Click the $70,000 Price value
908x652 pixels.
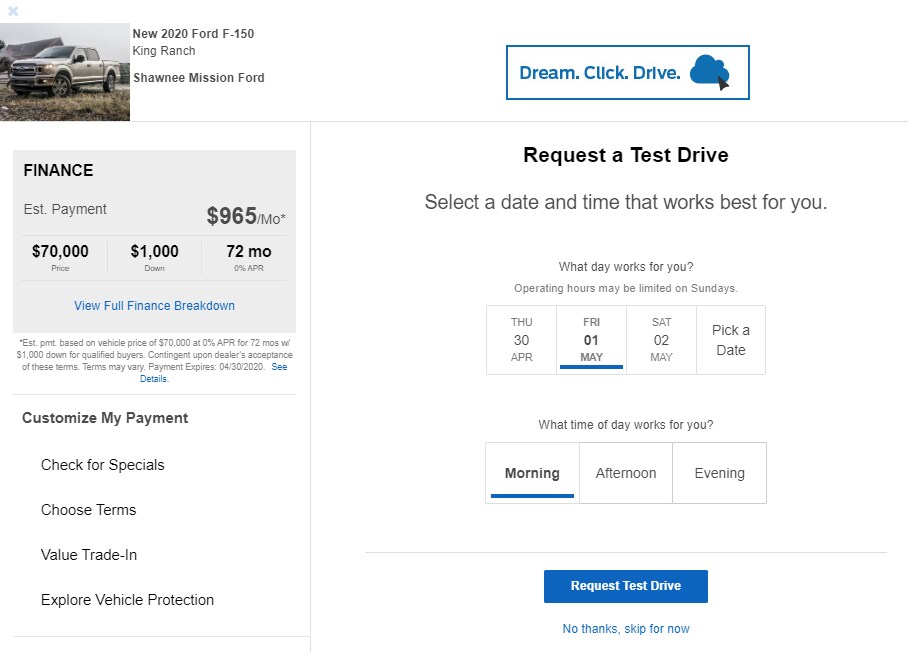coord(60,251)
